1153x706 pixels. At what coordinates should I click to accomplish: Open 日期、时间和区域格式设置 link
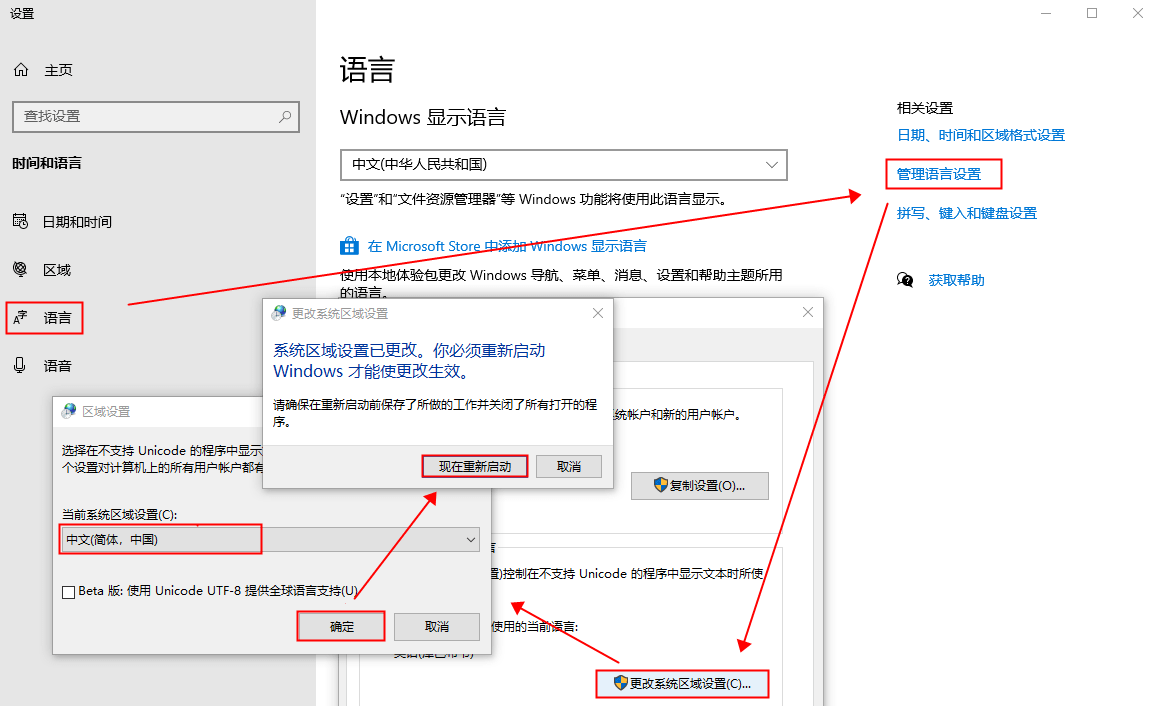click(x=981, y=135)
